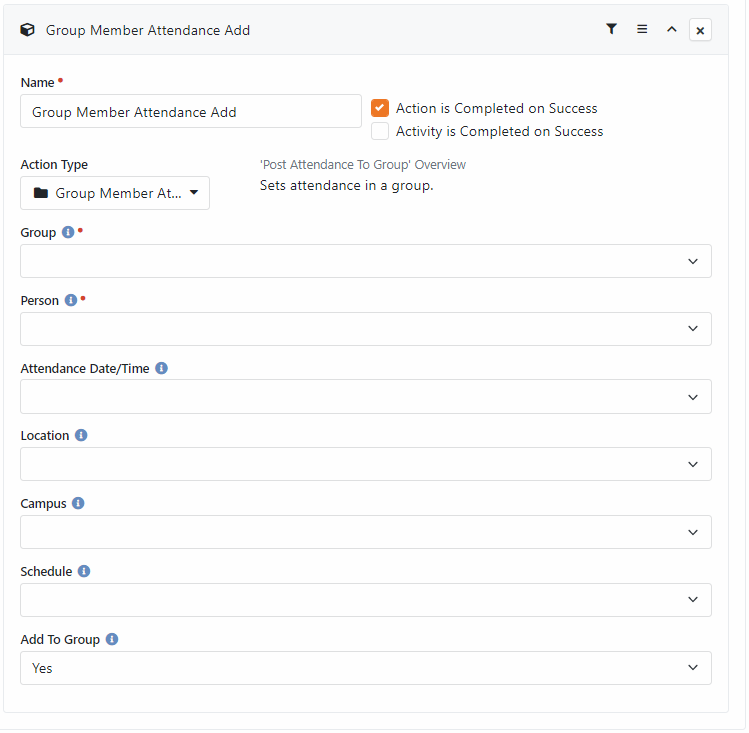Delete action with the x button

click(700, 31)
